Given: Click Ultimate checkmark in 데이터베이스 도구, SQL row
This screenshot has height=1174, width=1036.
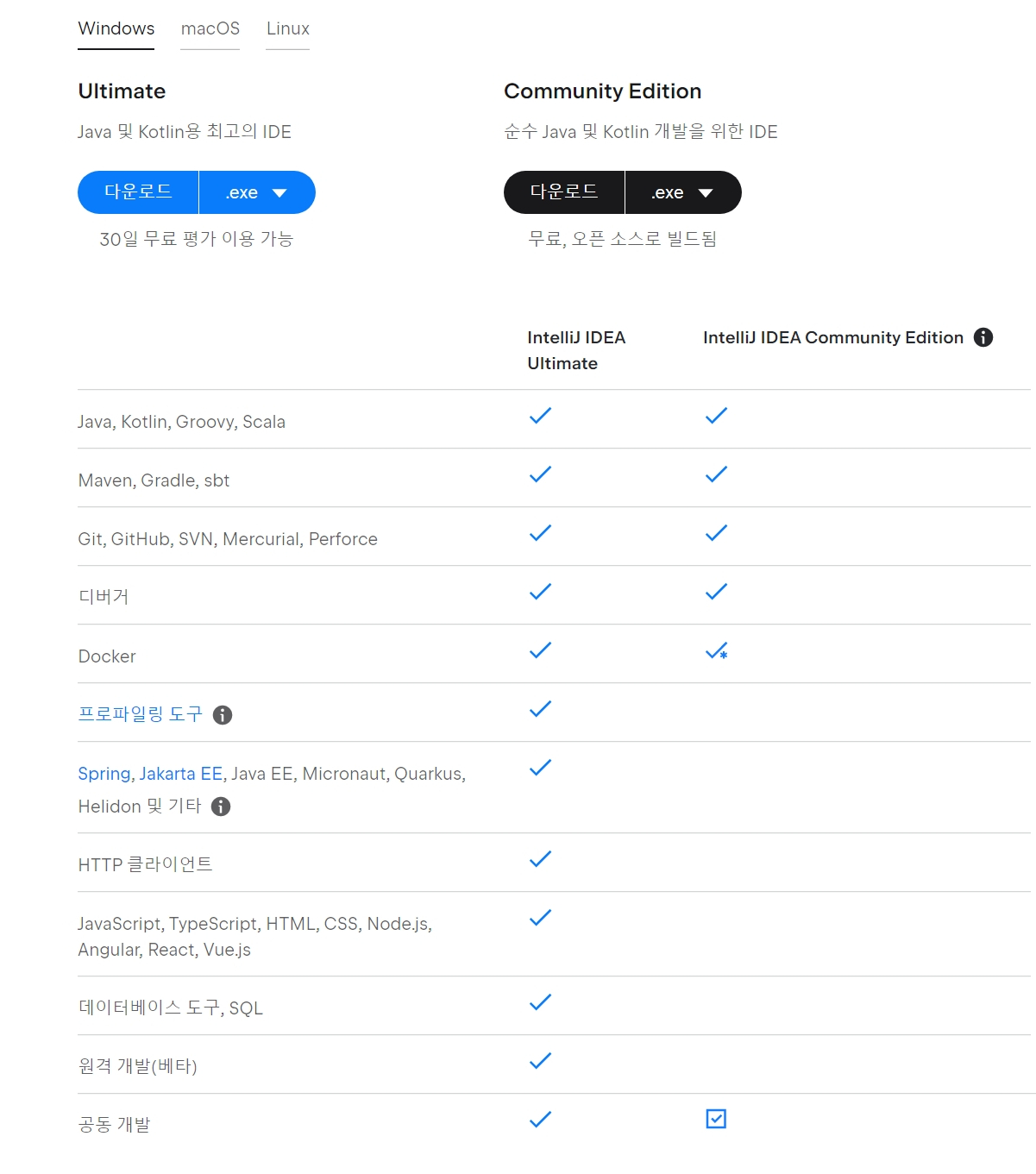Looking at the screenshot, I should pos(540,1002).
